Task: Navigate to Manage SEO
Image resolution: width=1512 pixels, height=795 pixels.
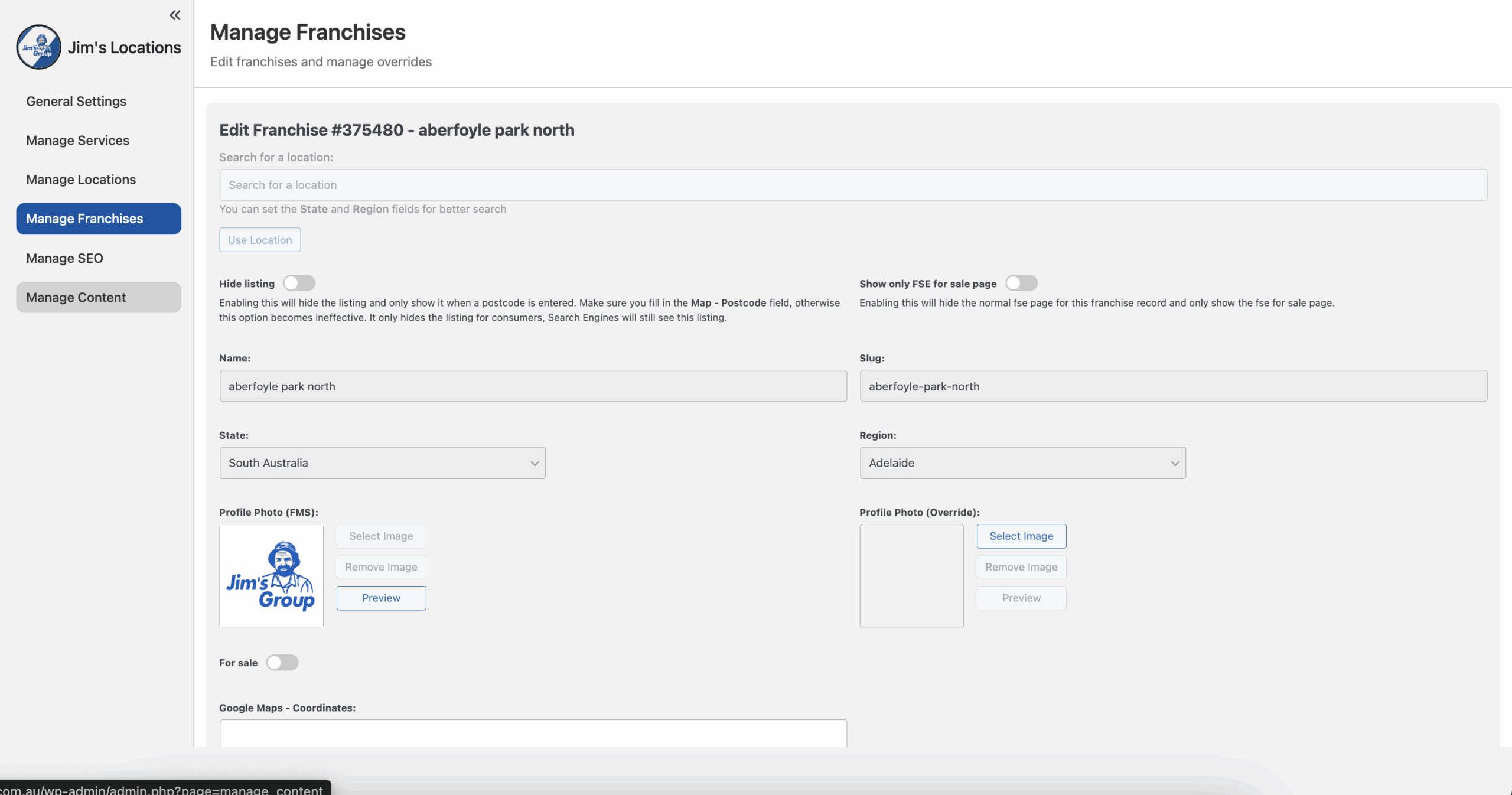Action: [64, 258]
